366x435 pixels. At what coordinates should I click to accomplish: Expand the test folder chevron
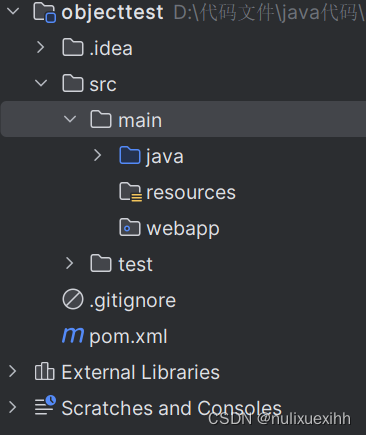coord(69,263)
